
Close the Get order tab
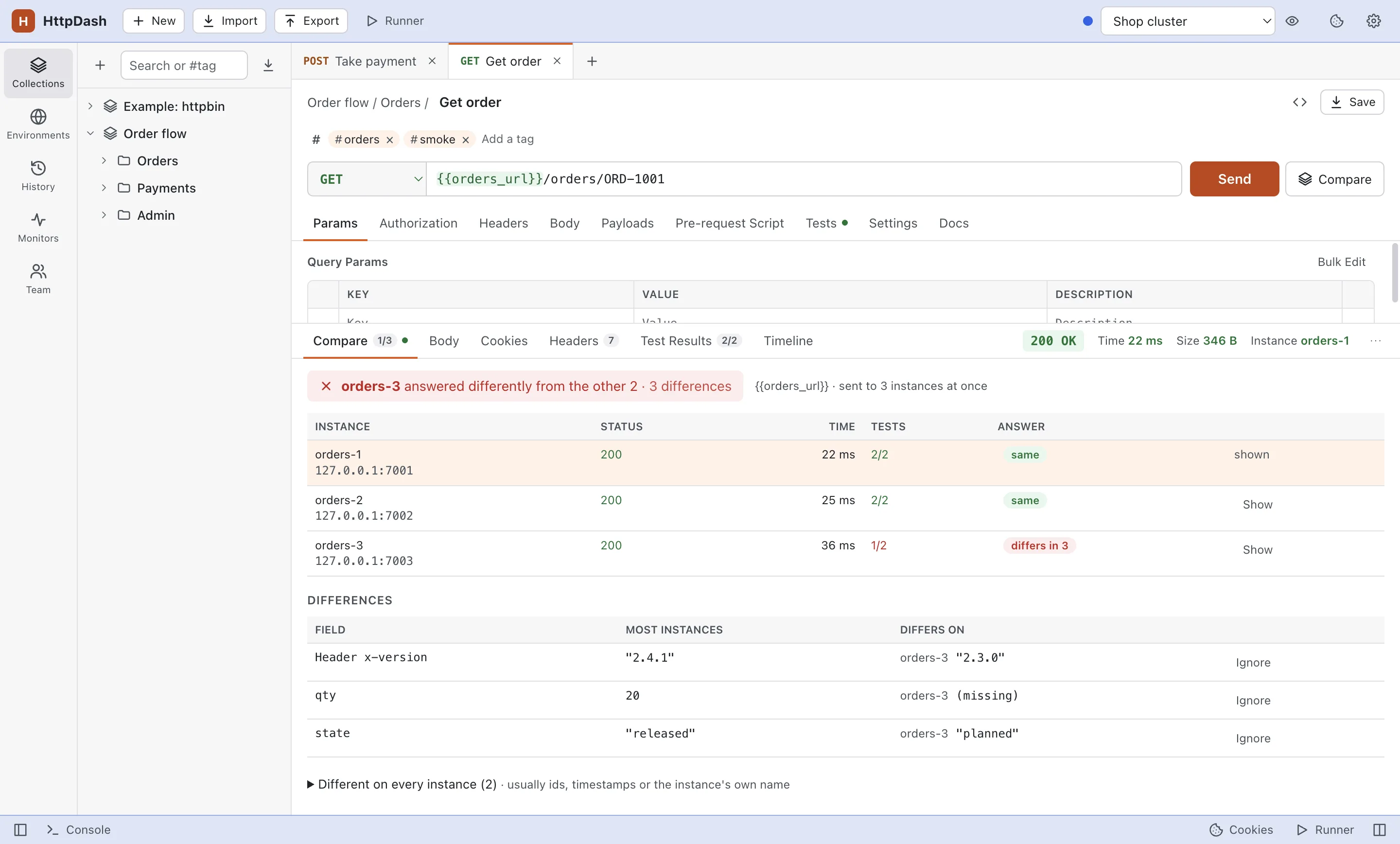[557, 61]
